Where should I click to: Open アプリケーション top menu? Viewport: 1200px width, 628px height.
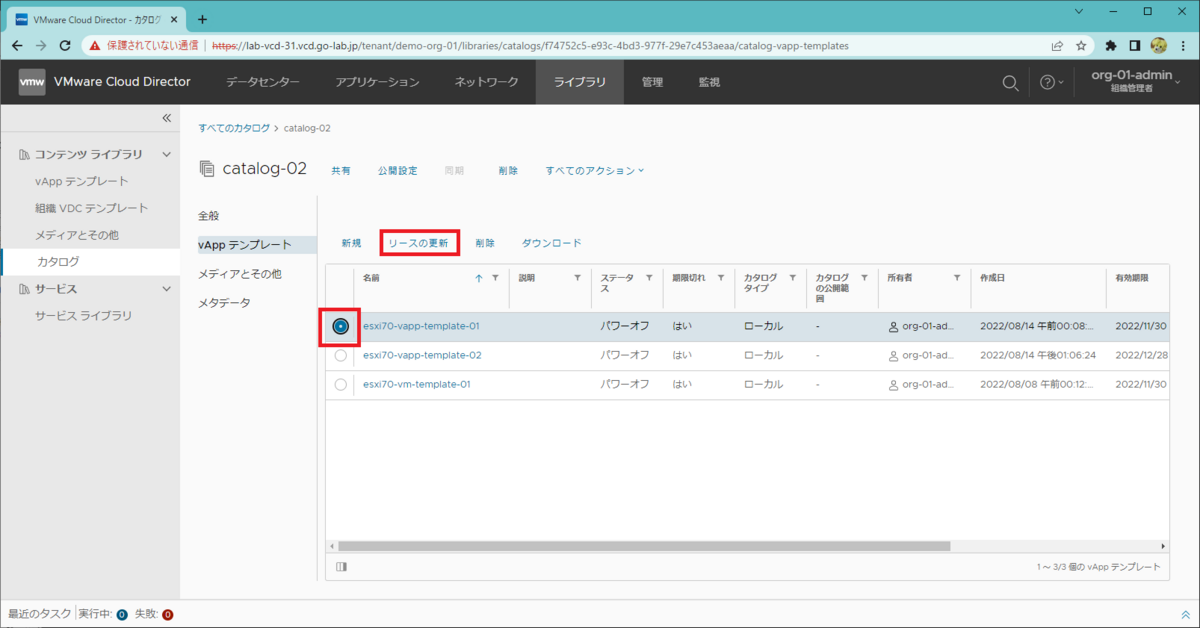pos(377,82)
